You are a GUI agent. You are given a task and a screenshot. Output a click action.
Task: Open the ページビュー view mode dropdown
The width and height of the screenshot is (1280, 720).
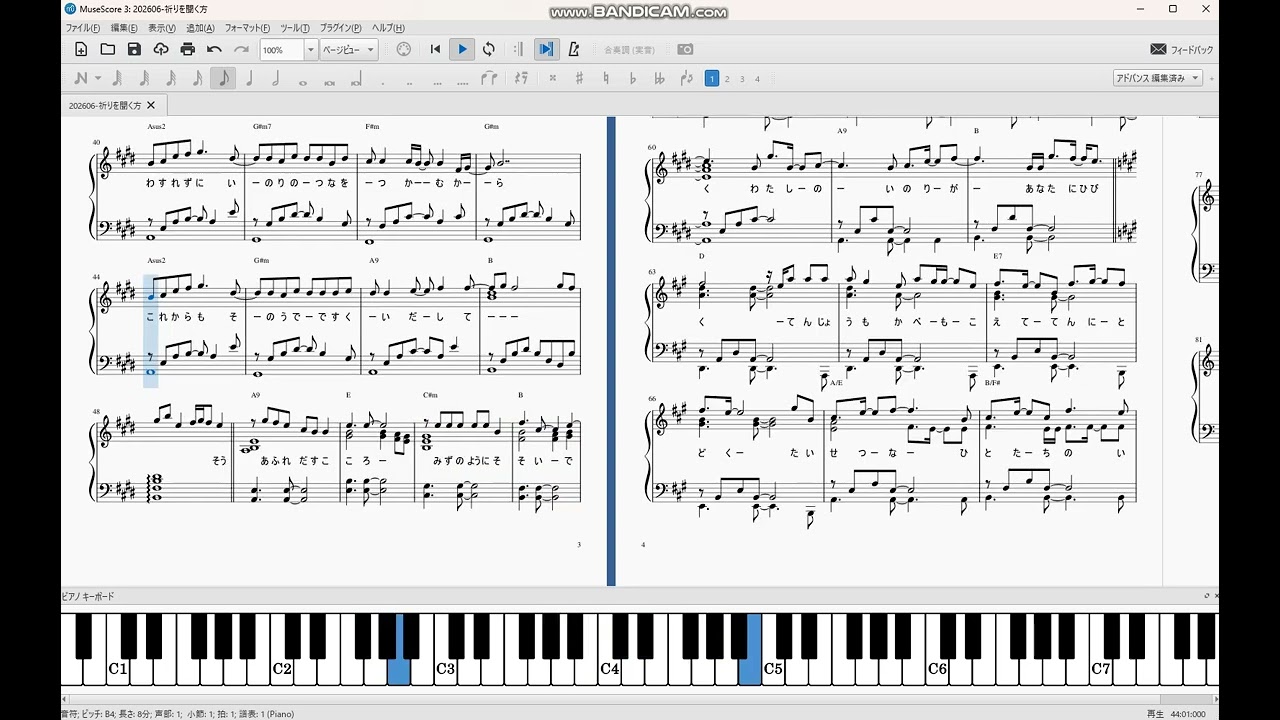(x=348, y=50)
